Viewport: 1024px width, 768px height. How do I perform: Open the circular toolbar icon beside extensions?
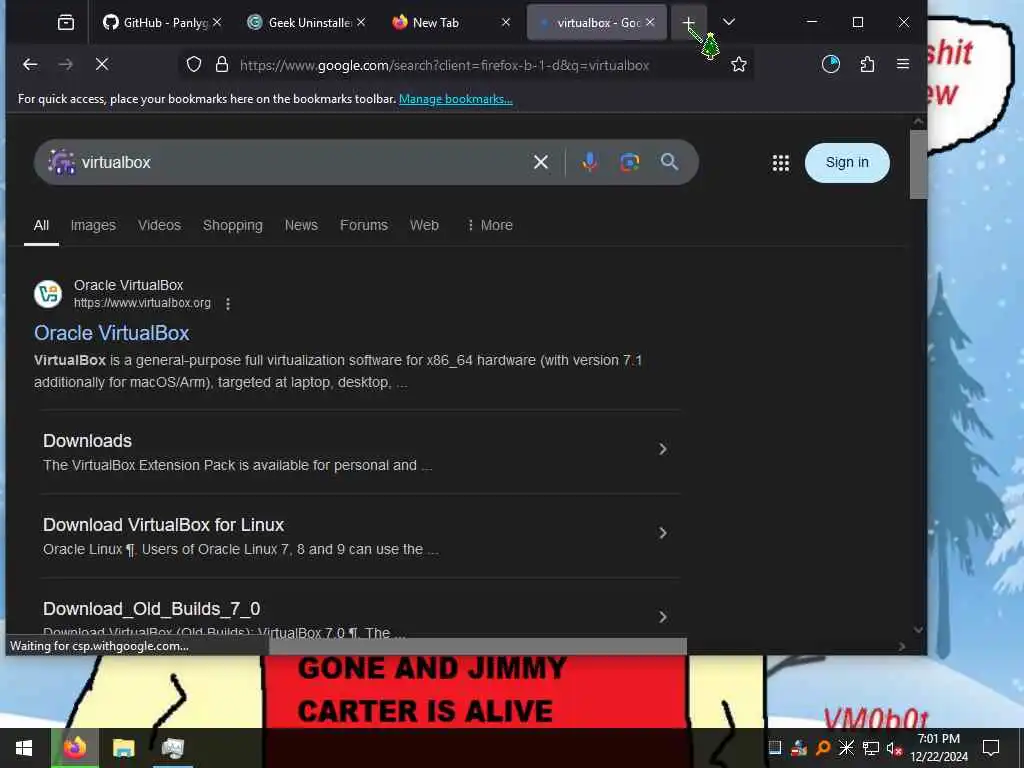831,64
